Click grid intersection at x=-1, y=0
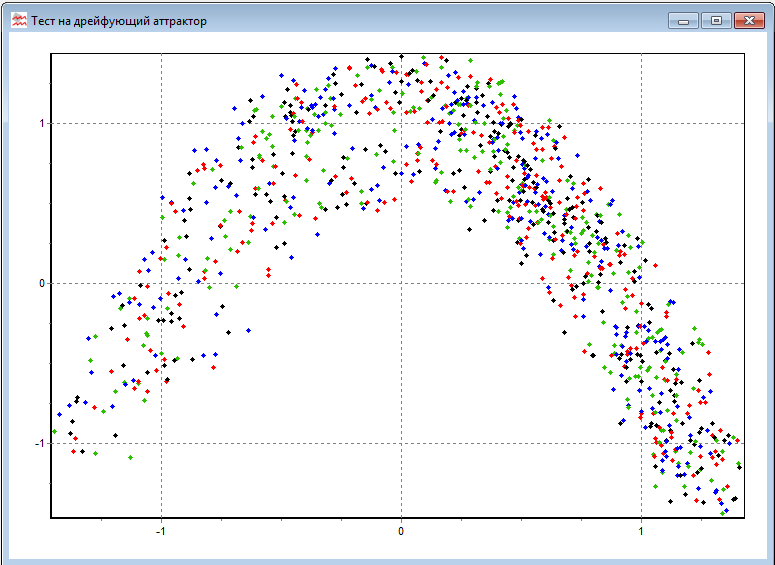Image resolution: width=775 pixels, height=565 pixels. [x=161, y=283]
